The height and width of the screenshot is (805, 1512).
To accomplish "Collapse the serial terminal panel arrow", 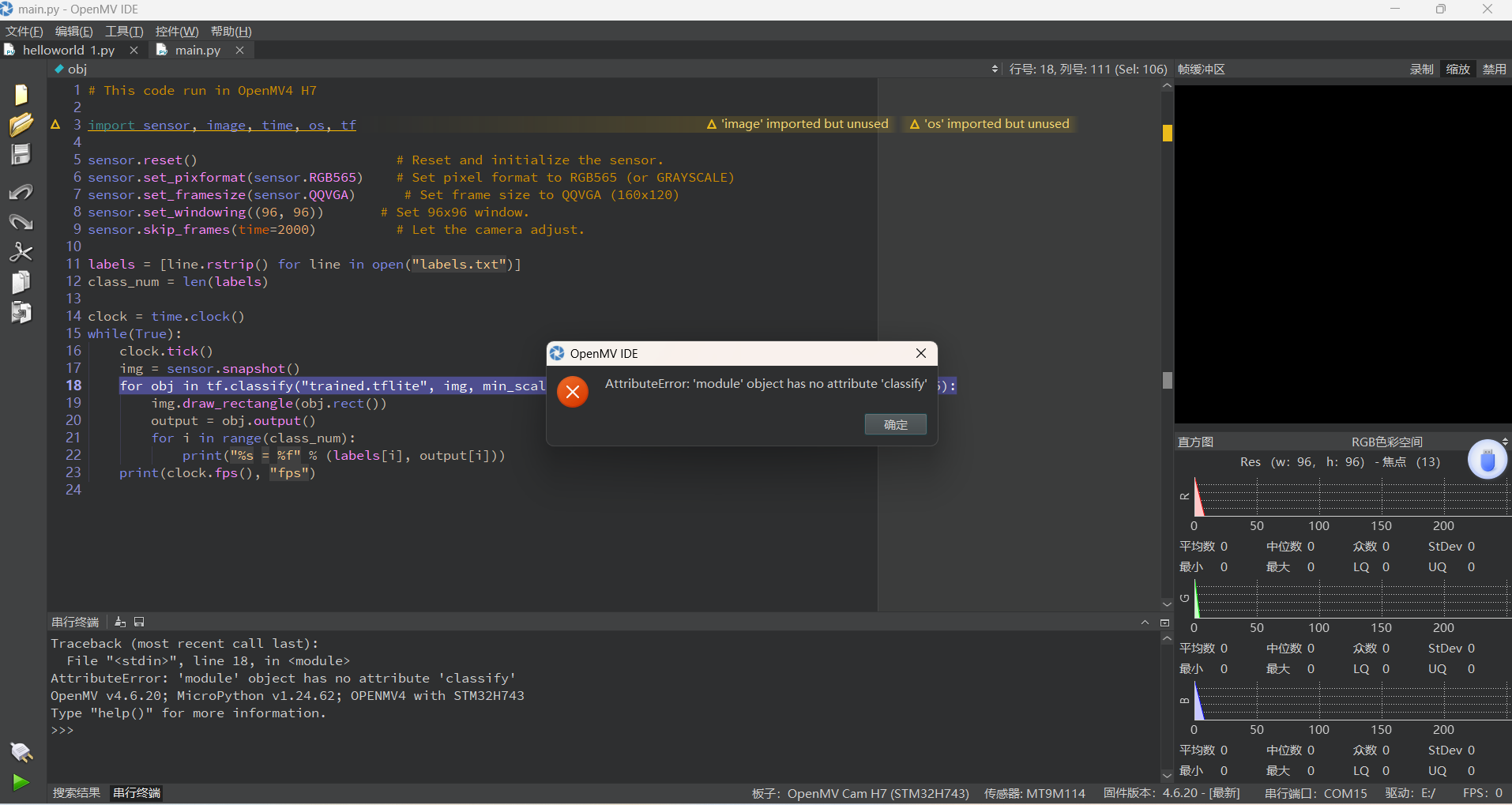I will coord(1145,623).
